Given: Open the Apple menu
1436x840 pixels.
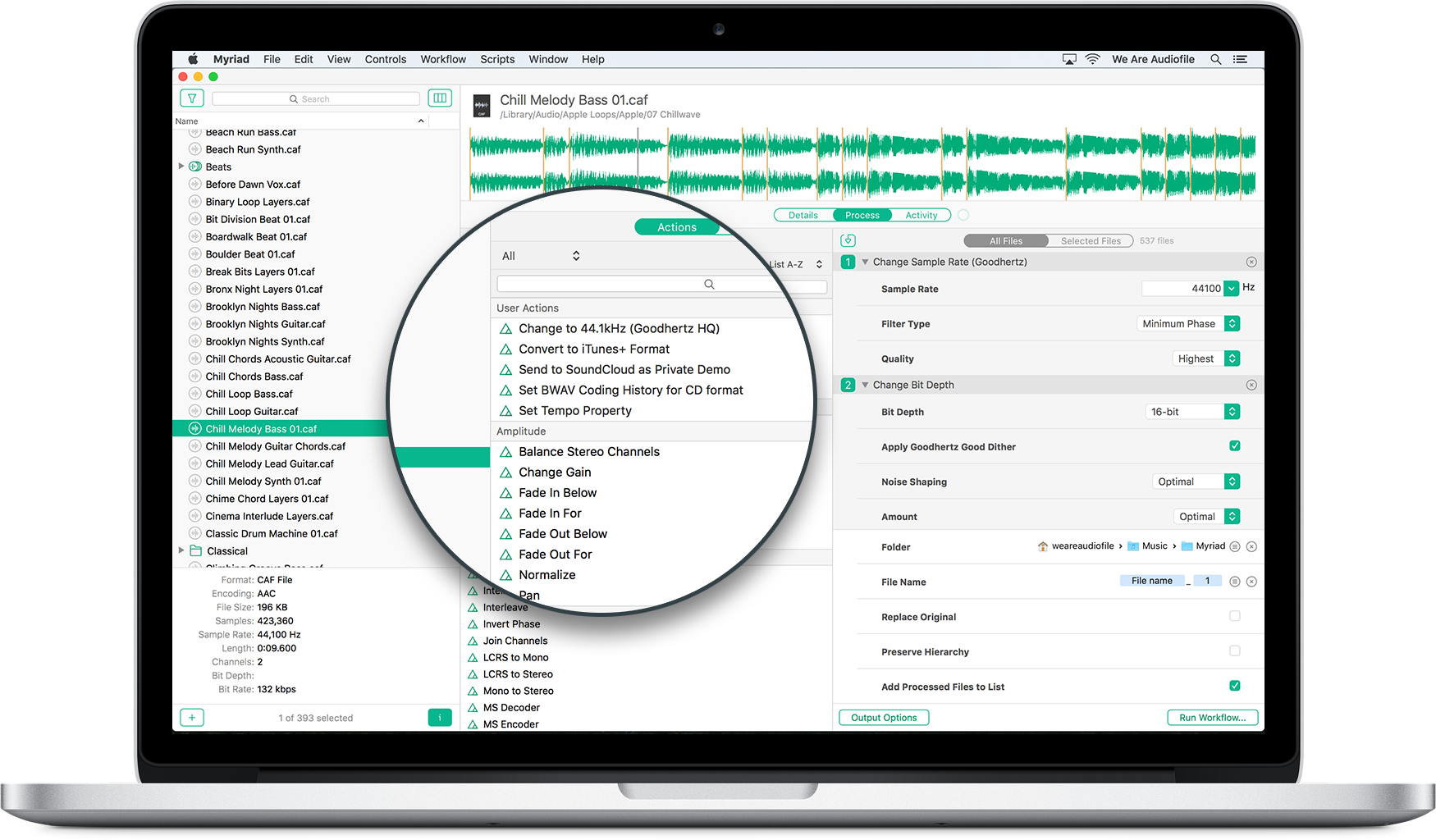Looking at the screenshot, I should coord(194,59).
